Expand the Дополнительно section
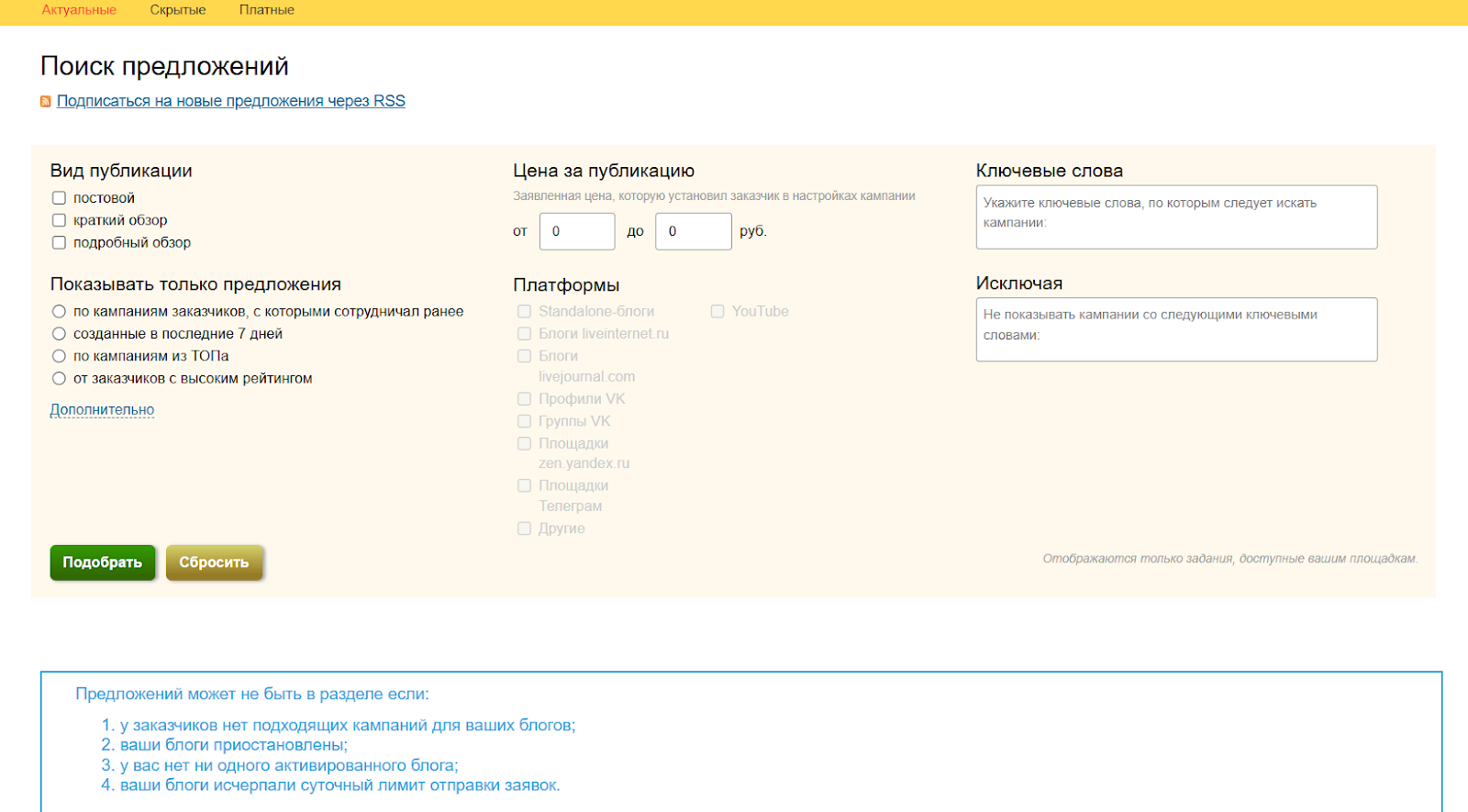This screenshot has height=812, width=1468. pyautogui.click(x=102, y=410)
